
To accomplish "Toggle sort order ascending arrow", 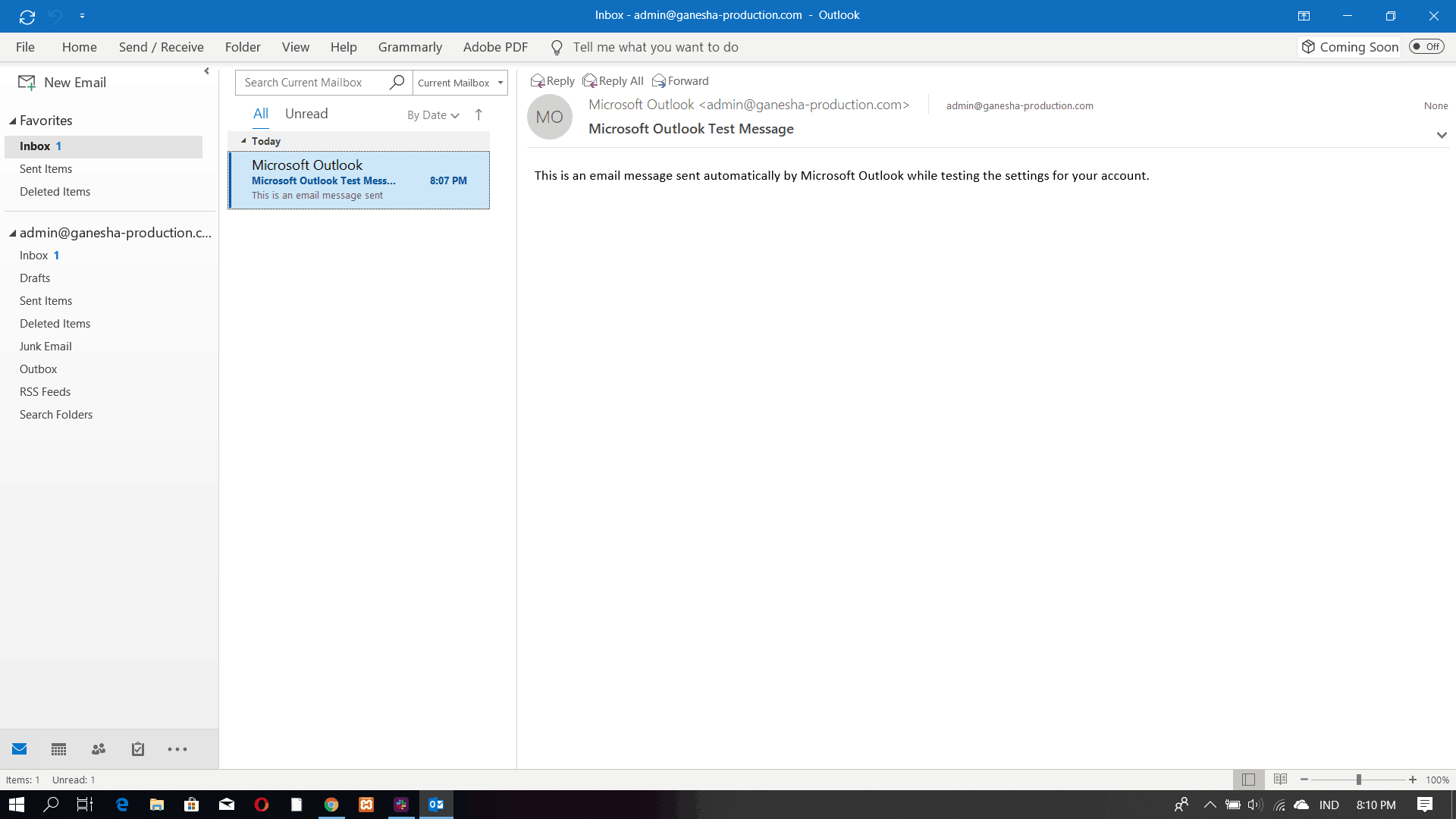I will point(479,114).
